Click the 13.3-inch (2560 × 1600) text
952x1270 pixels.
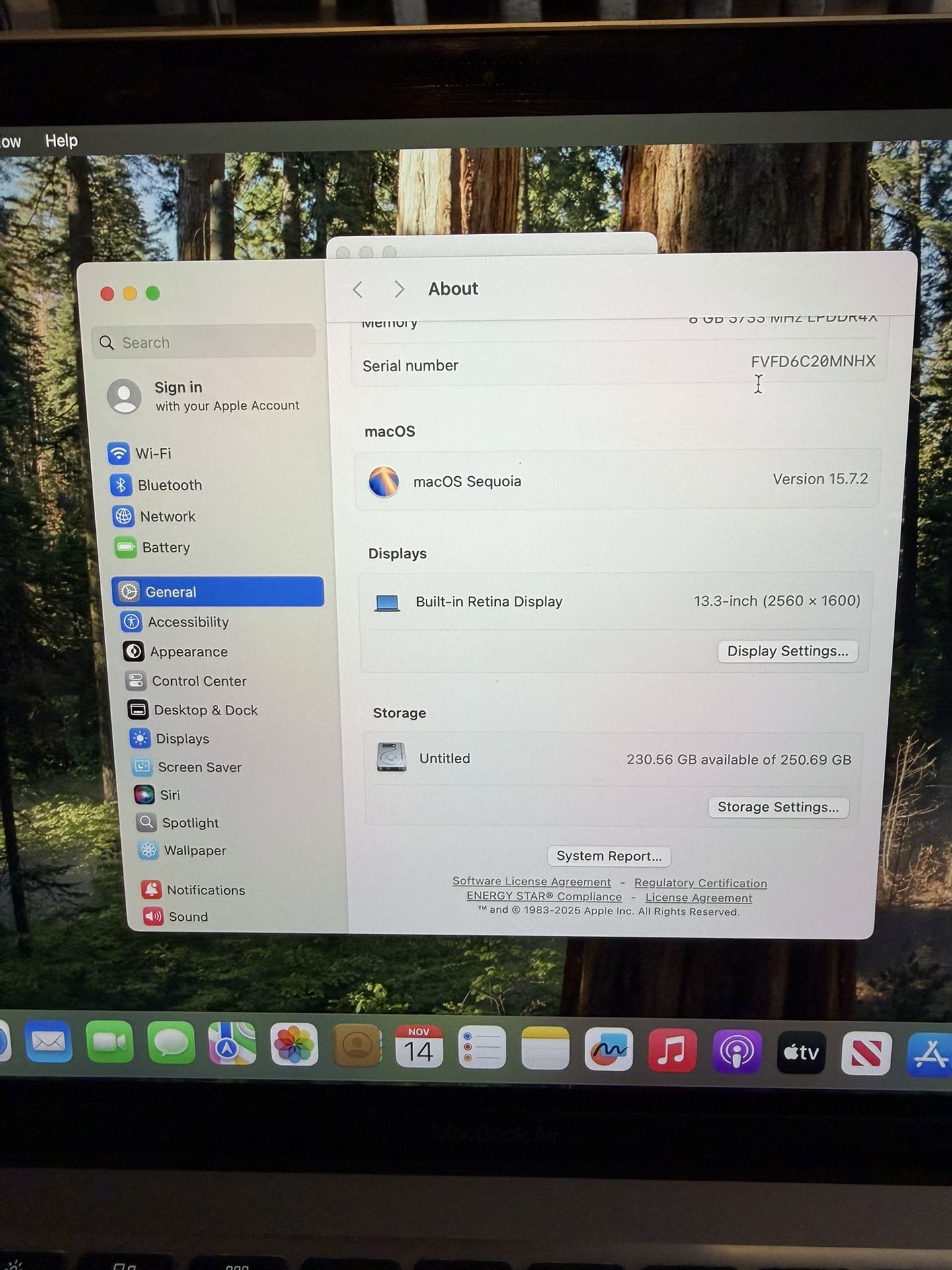pyautogui.click(x=777, y=601)
